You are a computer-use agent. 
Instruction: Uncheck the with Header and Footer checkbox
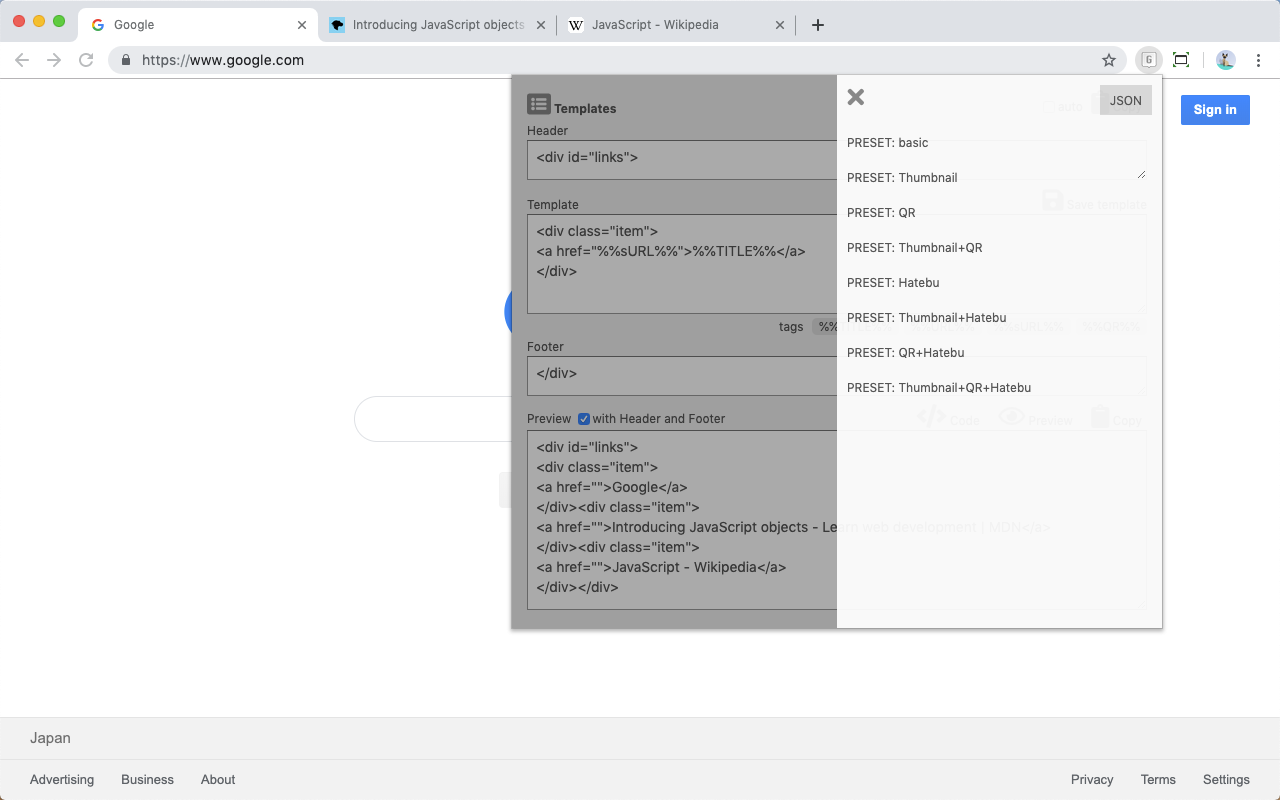(584, 419)
